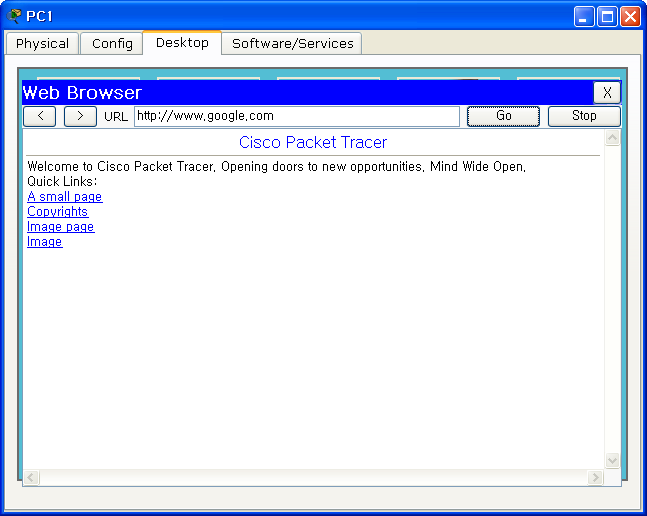Click the Go button
The image size is (647, 516).
click(x=503, y=116)
